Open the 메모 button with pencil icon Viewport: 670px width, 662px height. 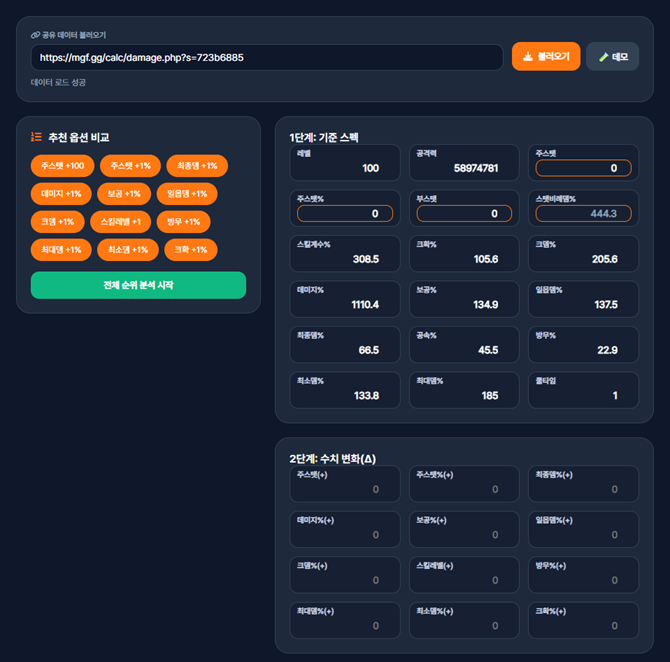tap(612, 57)
